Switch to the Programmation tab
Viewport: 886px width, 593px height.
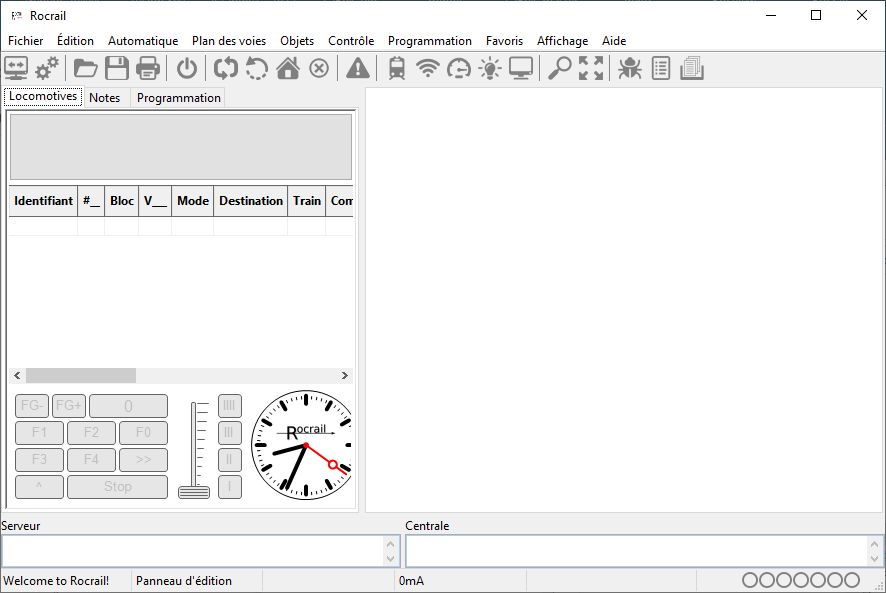[x=179, y=98]
